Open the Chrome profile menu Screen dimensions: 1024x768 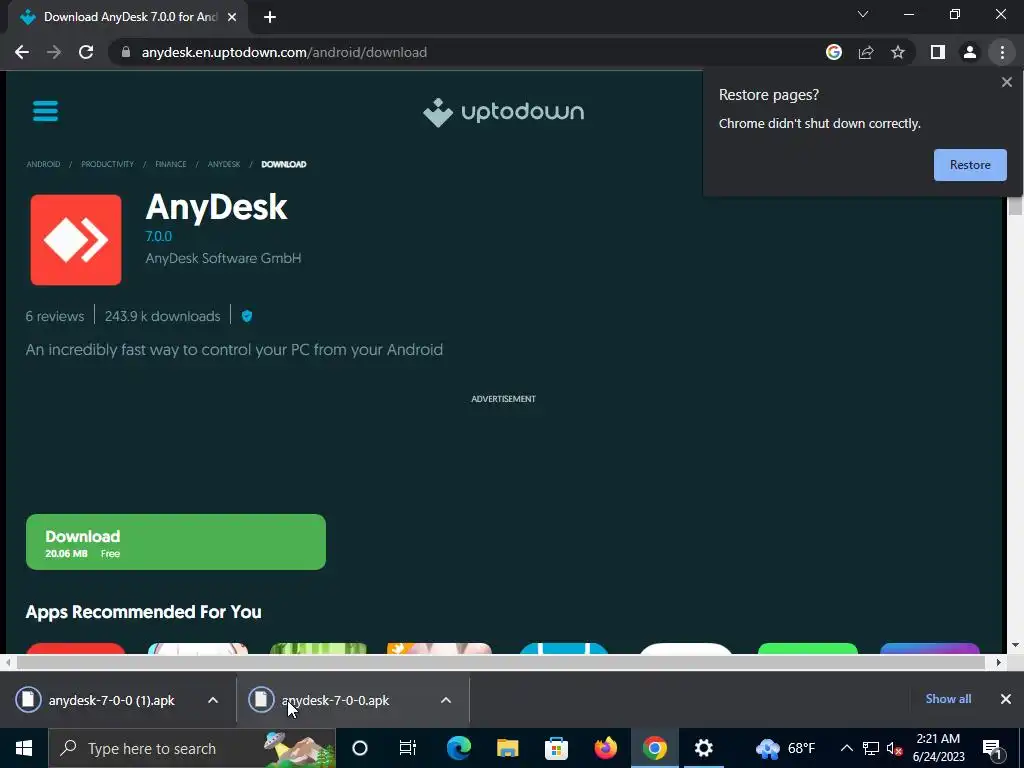click(970, 52)
